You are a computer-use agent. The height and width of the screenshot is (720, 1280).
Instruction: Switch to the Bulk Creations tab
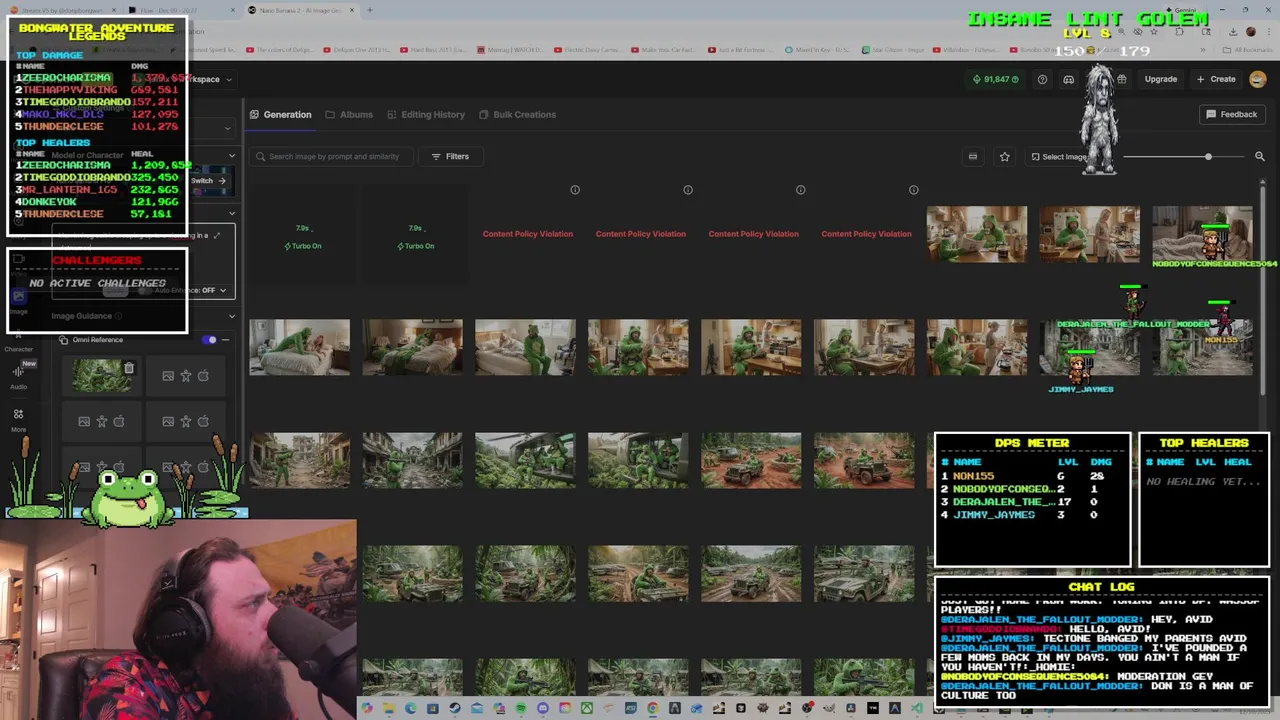pyautogui.click(x=517, y=114)
